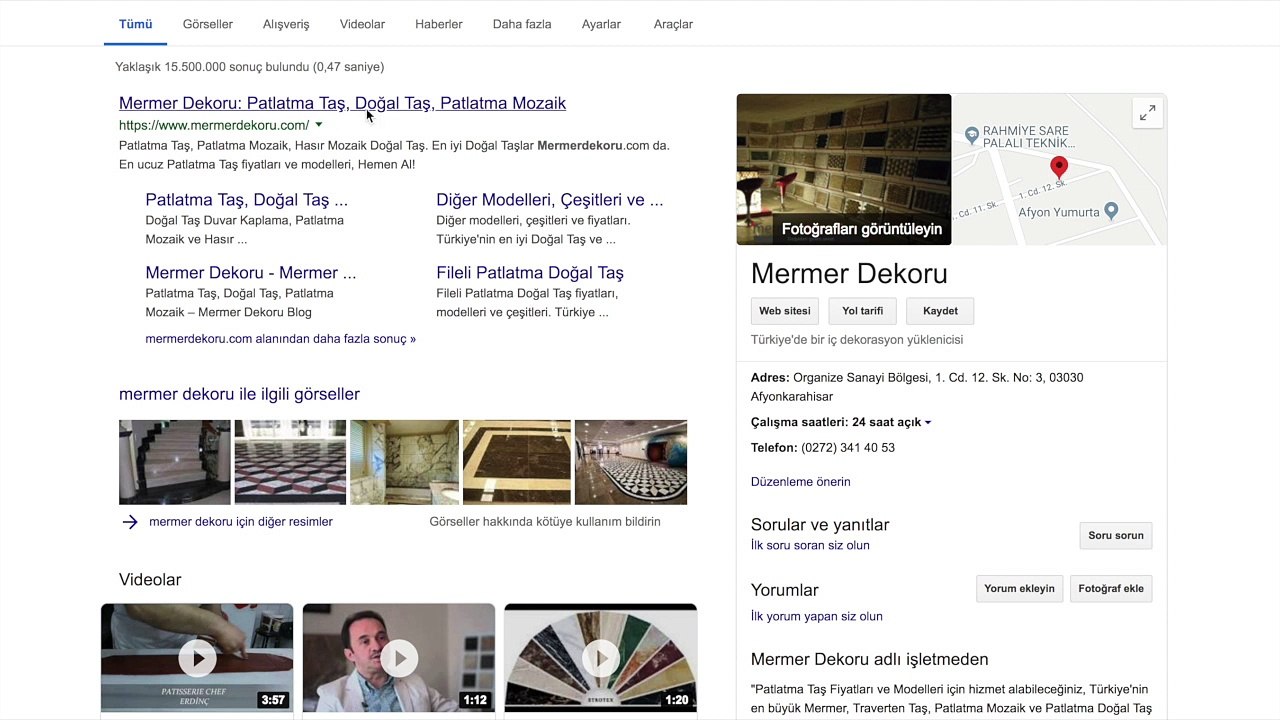Click the Soru sorun button

pos(1116,536)
